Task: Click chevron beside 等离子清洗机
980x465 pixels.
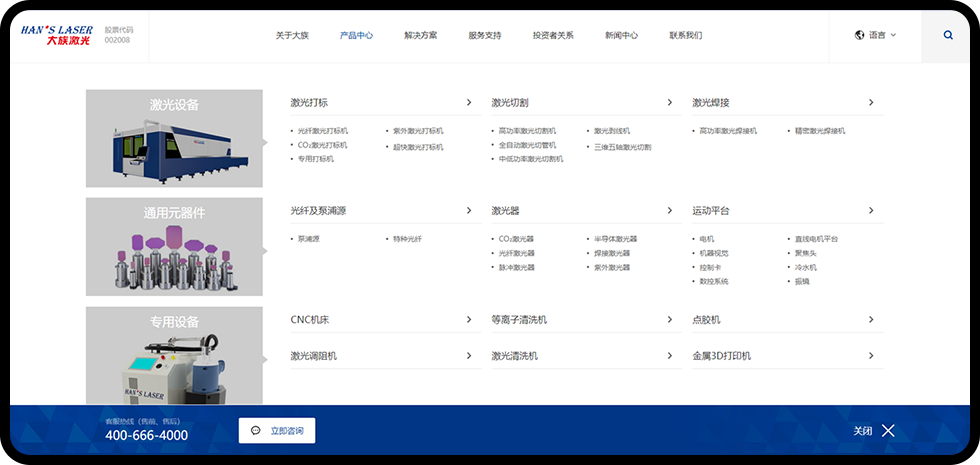Action: (x=670, y=320)
